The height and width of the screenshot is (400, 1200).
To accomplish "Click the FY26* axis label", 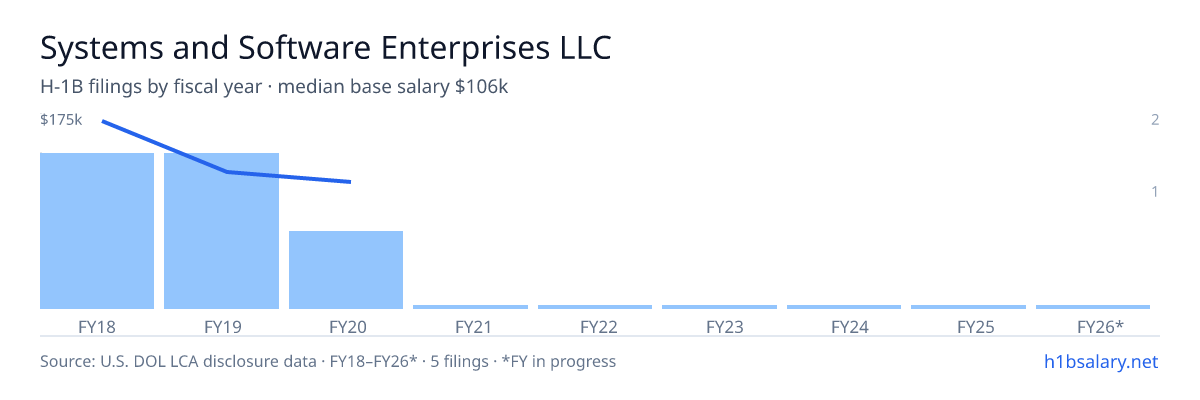I will [x=1100, y=326].
